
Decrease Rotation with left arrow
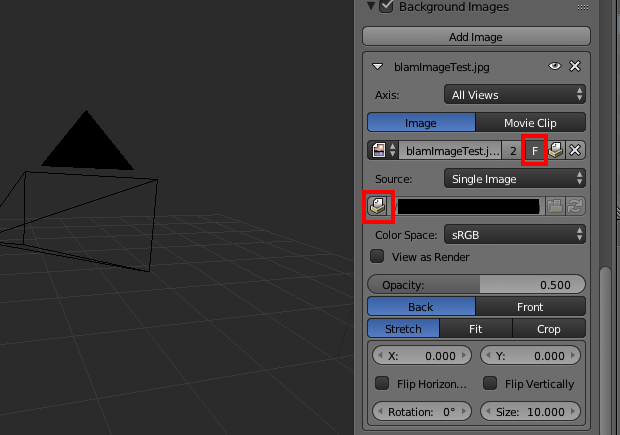tap(380, 412)
